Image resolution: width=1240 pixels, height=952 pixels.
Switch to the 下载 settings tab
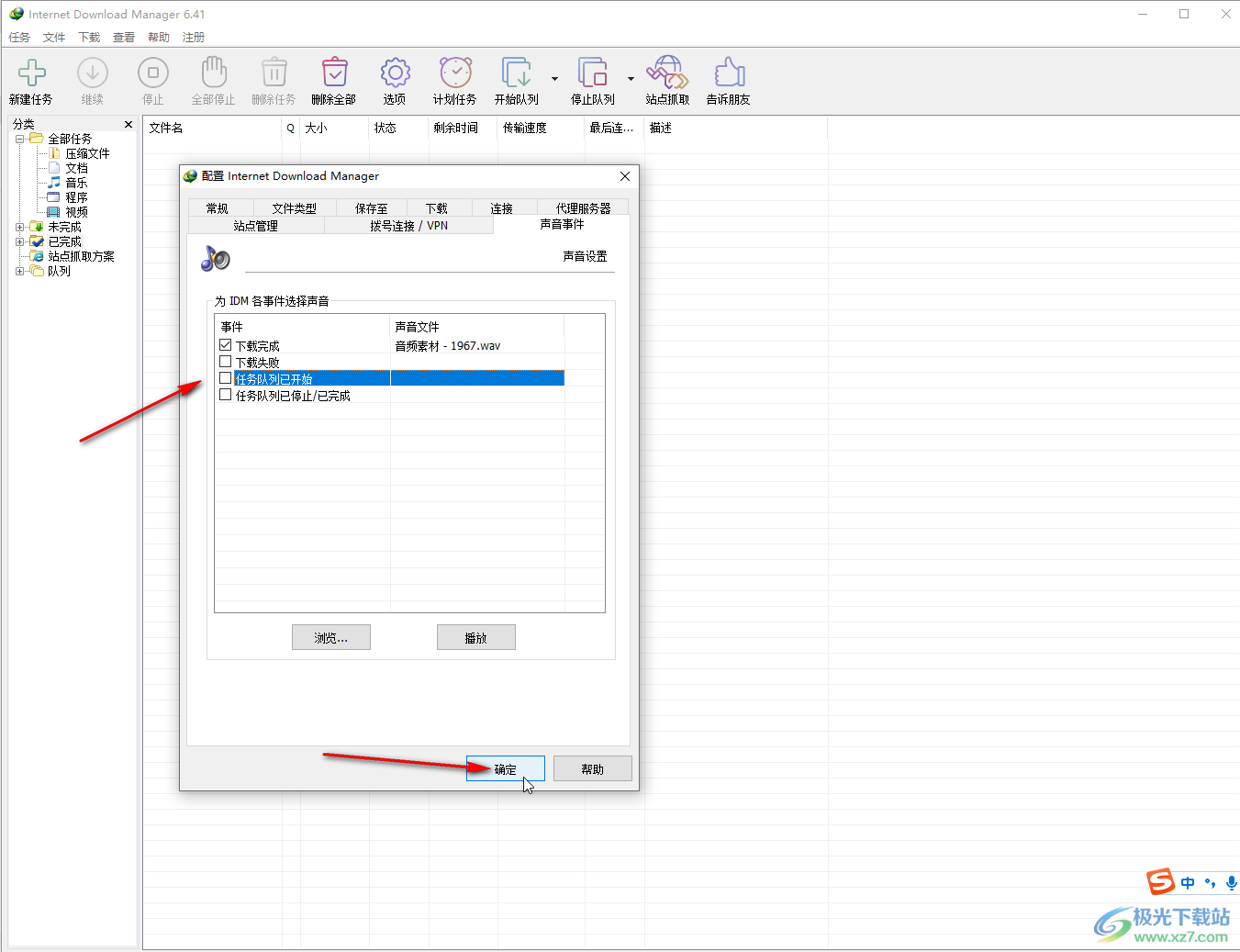tap(437, 208)
